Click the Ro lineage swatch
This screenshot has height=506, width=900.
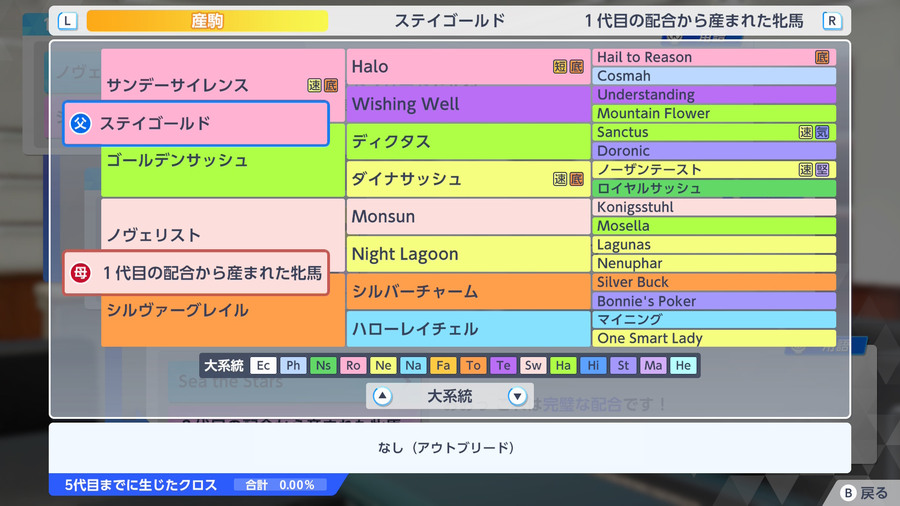pyautogui.click(x=353, y=365)
